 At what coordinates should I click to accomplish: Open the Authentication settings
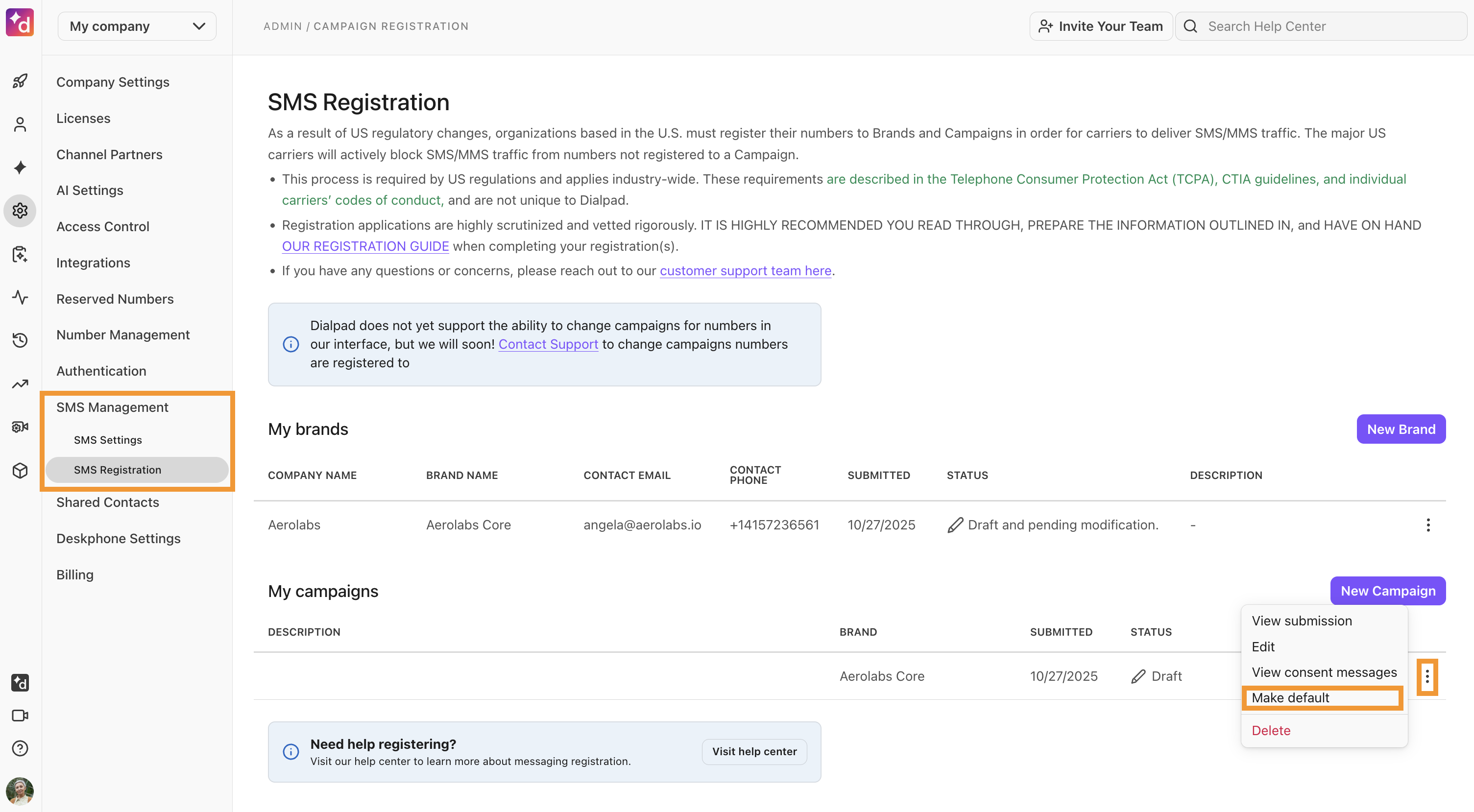(101, 371)
